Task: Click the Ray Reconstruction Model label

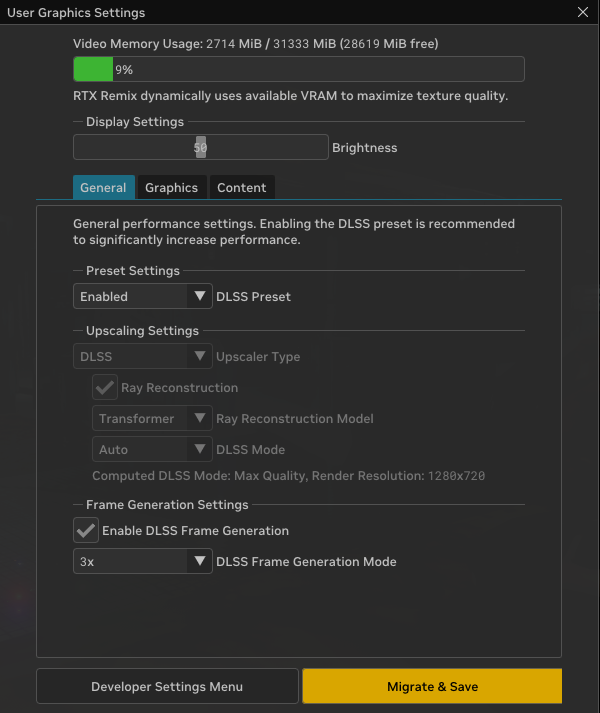Action: click(x=295, y=418)
